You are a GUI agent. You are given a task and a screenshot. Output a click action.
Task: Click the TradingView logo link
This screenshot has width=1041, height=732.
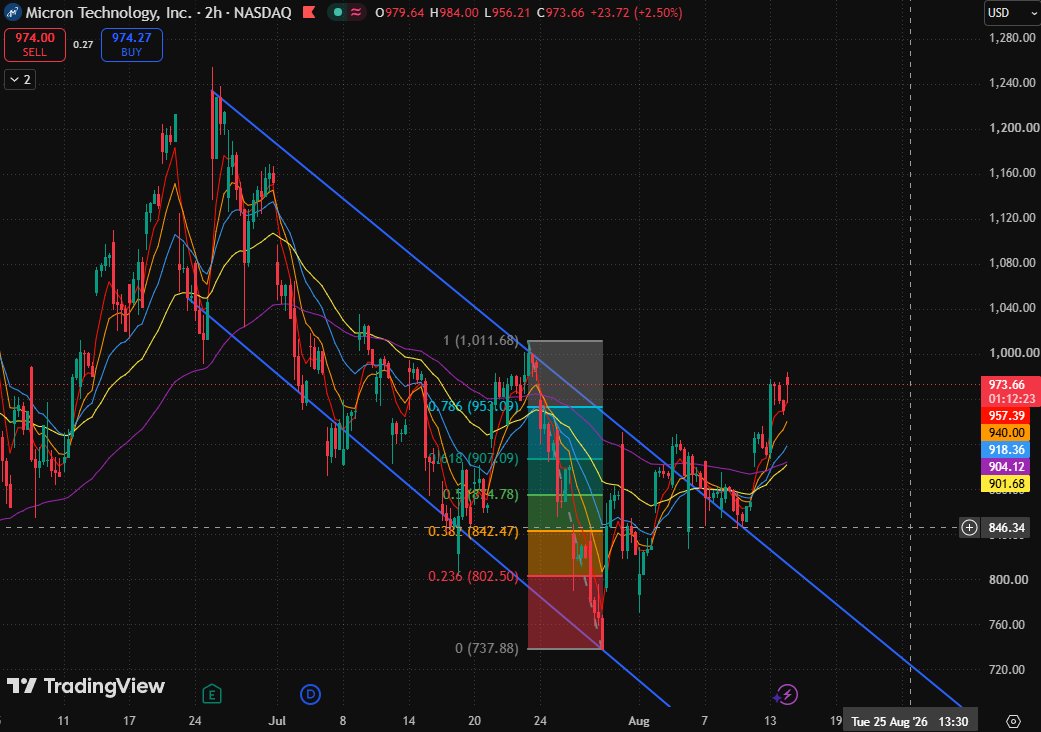(x=85, y=686)
